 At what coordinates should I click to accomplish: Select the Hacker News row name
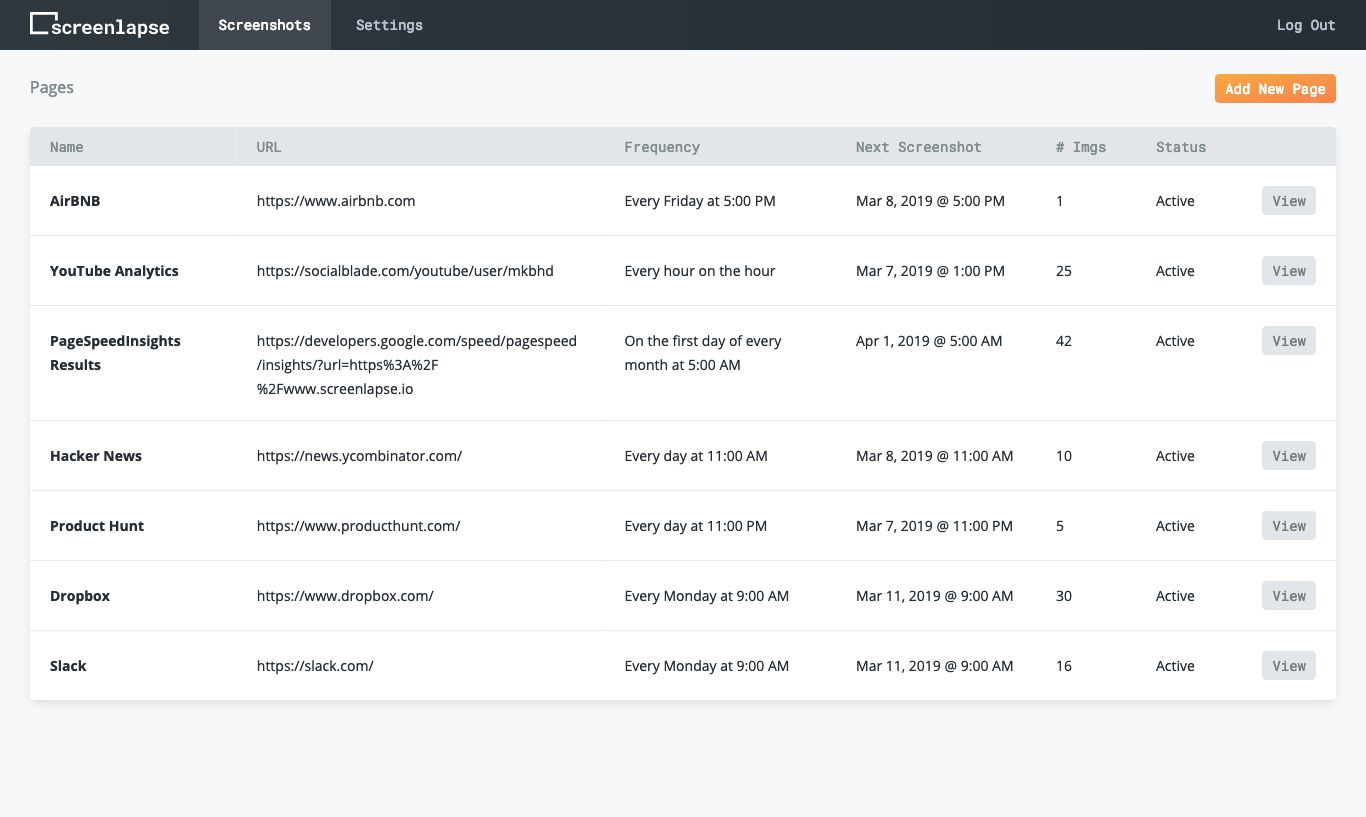coord(96,456)
